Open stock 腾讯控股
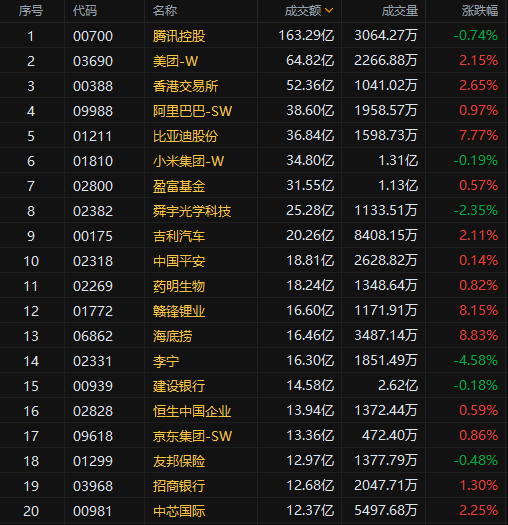508x525 pixels. point(179,36)
